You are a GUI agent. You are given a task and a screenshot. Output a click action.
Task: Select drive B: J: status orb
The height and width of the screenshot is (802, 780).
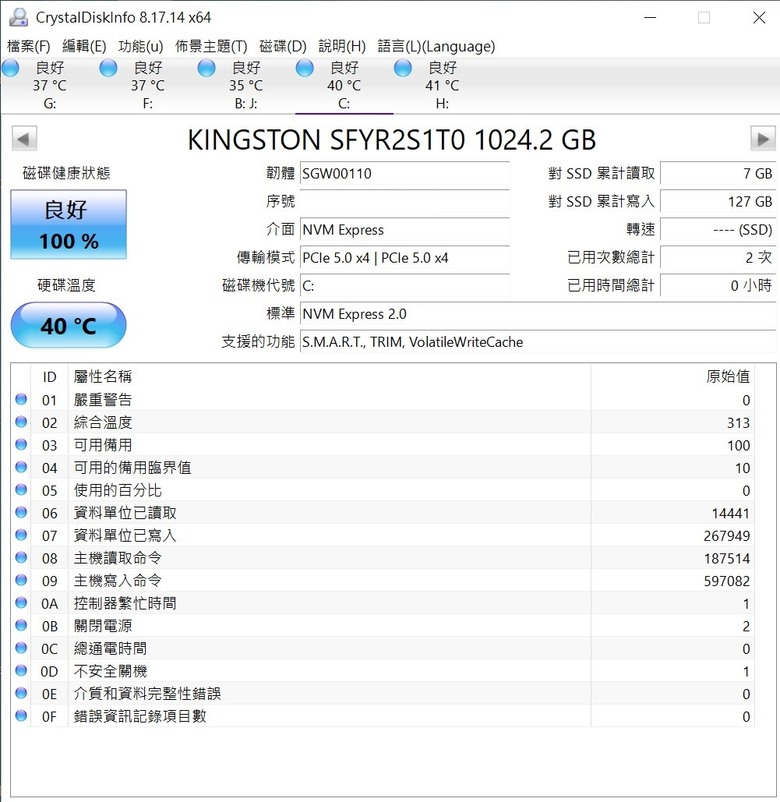(x=206, y=68)
